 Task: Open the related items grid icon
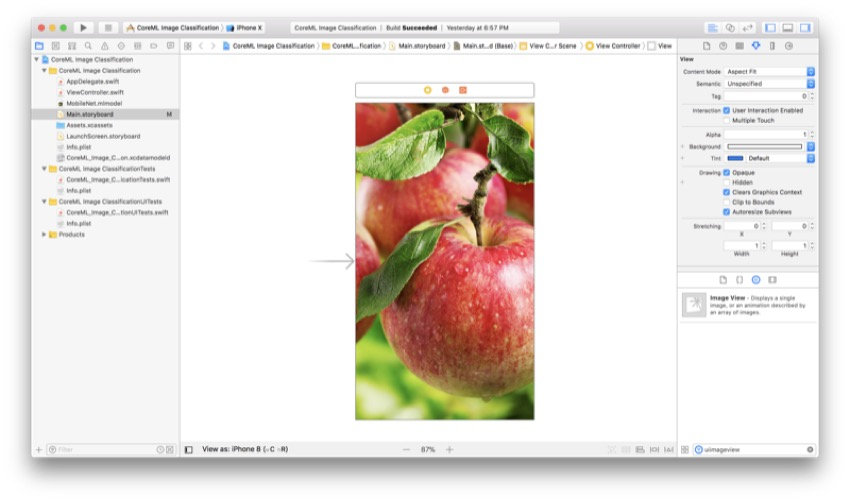(x=188, y=46)
